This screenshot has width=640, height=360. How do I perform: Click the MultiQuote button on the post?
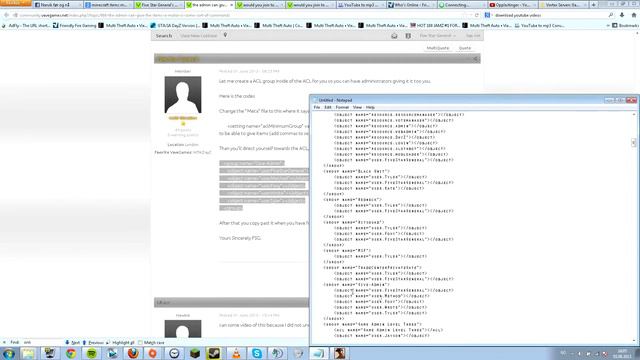coord(438,48)
